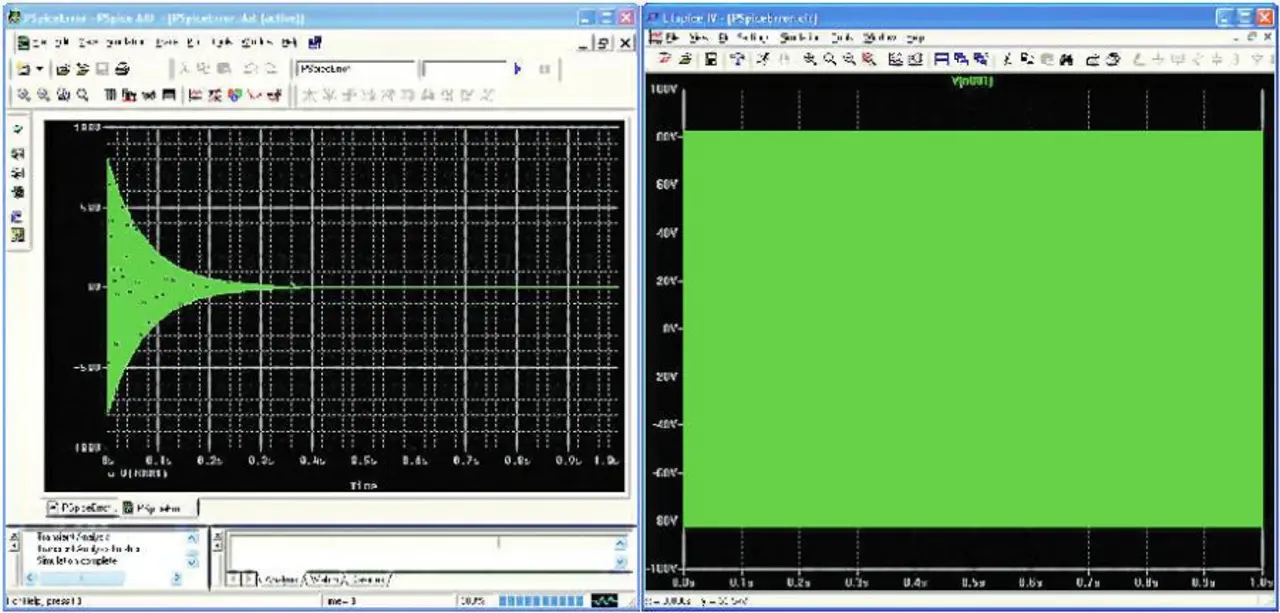Viewport: 1280px width, 613px height.
Task: Switch to the Watch tab in PSpice output panel
Action: [x=323, y=580]
